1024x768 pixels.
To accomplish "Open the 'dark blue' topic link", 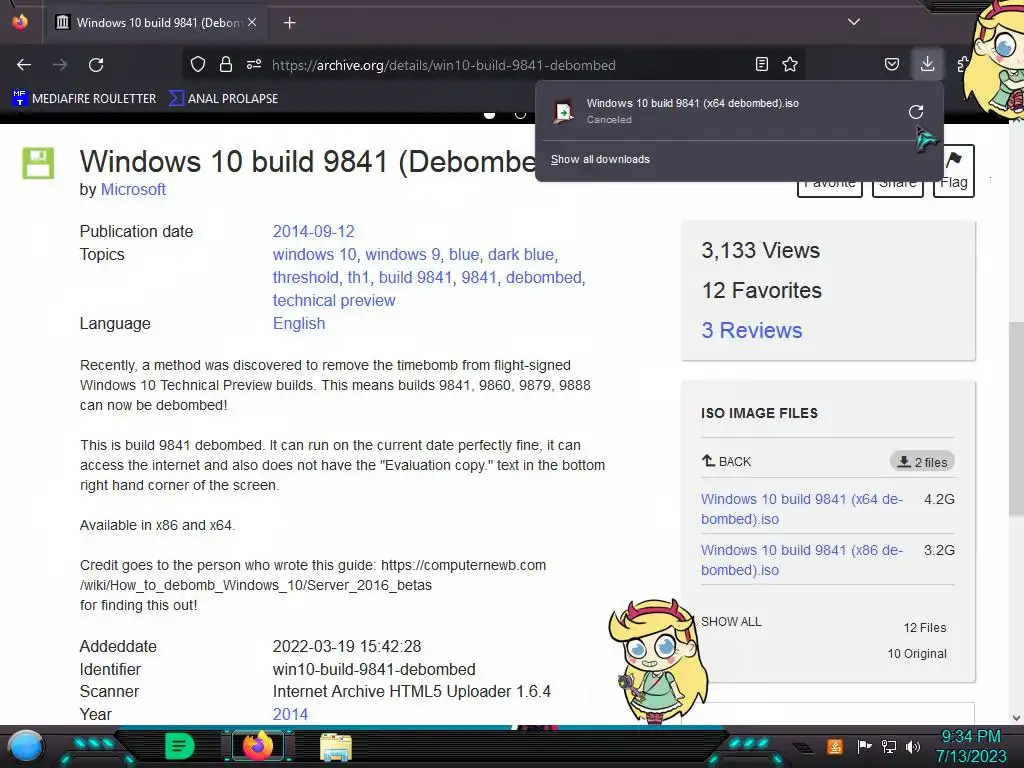I will [x=521, y=254].
